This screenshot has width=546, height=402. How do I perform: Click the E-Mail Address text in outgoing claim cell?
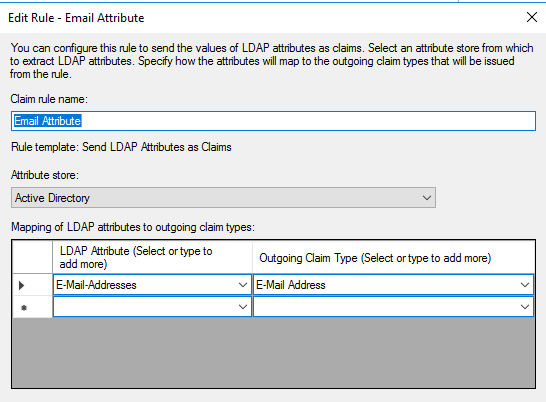[291, 285]
